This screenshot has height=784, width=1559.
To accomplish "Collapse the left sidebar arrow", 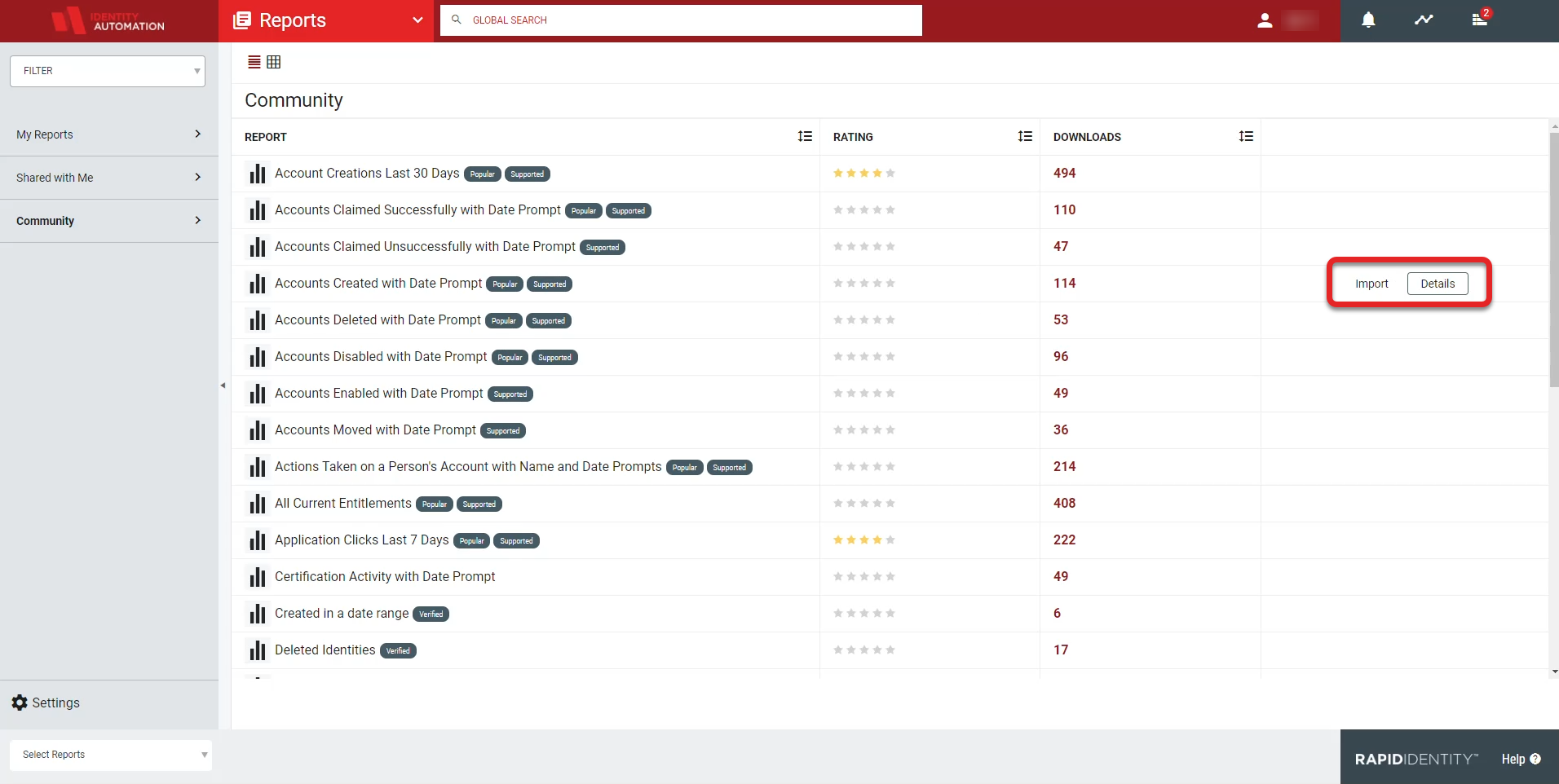I will [x=223, y=385].
